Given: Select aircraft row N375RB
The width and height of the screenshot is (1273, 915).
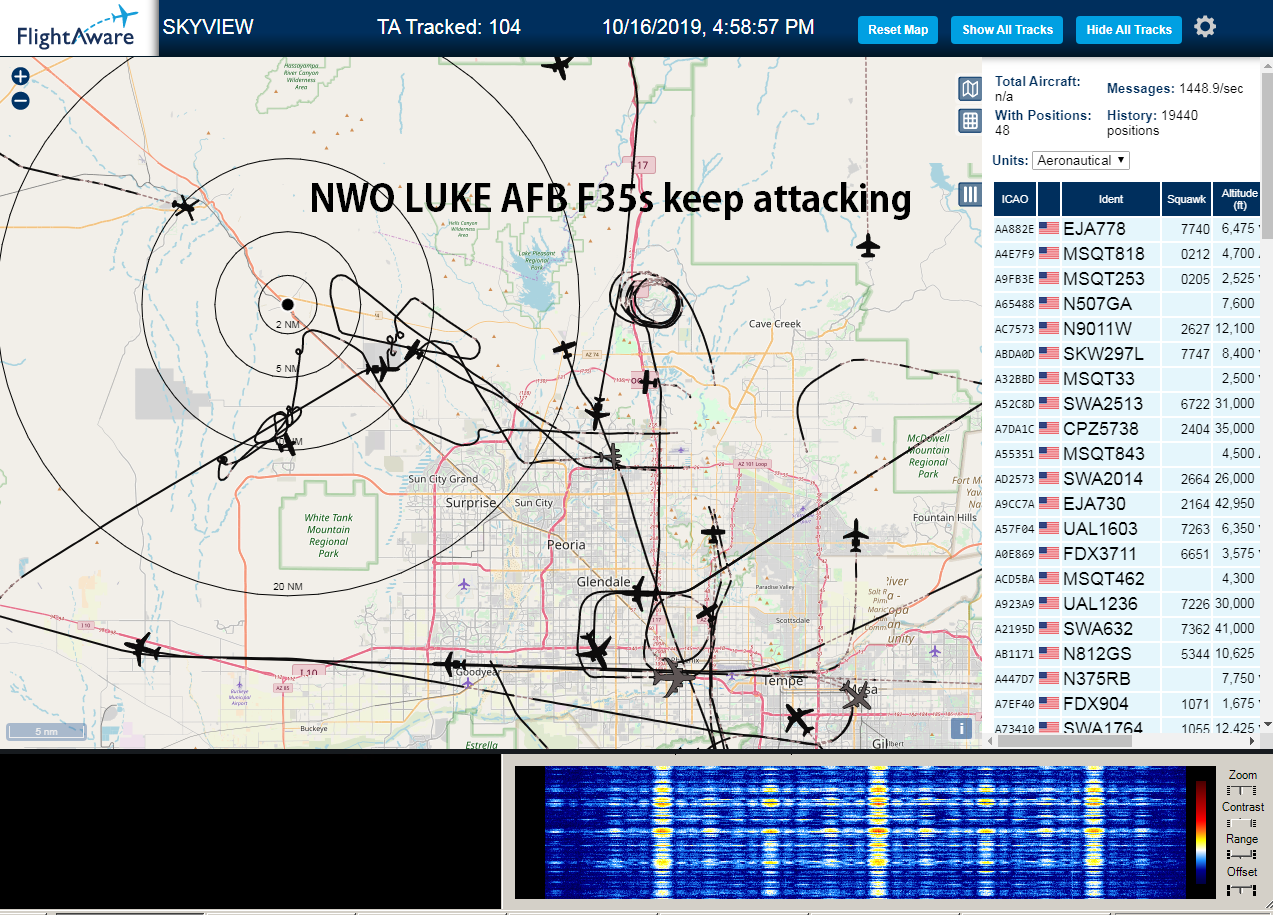Looking at the screenshot, I should pos(1127,679).
